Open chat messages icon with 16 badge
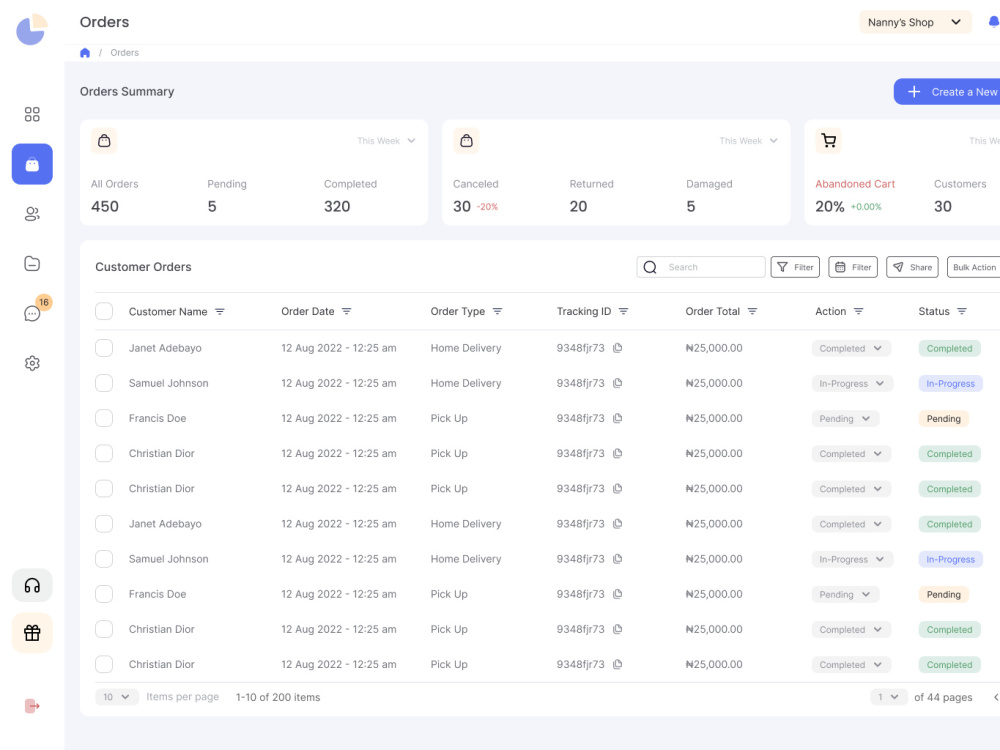The height and width of the screenshot is (750, 1000). point(33,312)
